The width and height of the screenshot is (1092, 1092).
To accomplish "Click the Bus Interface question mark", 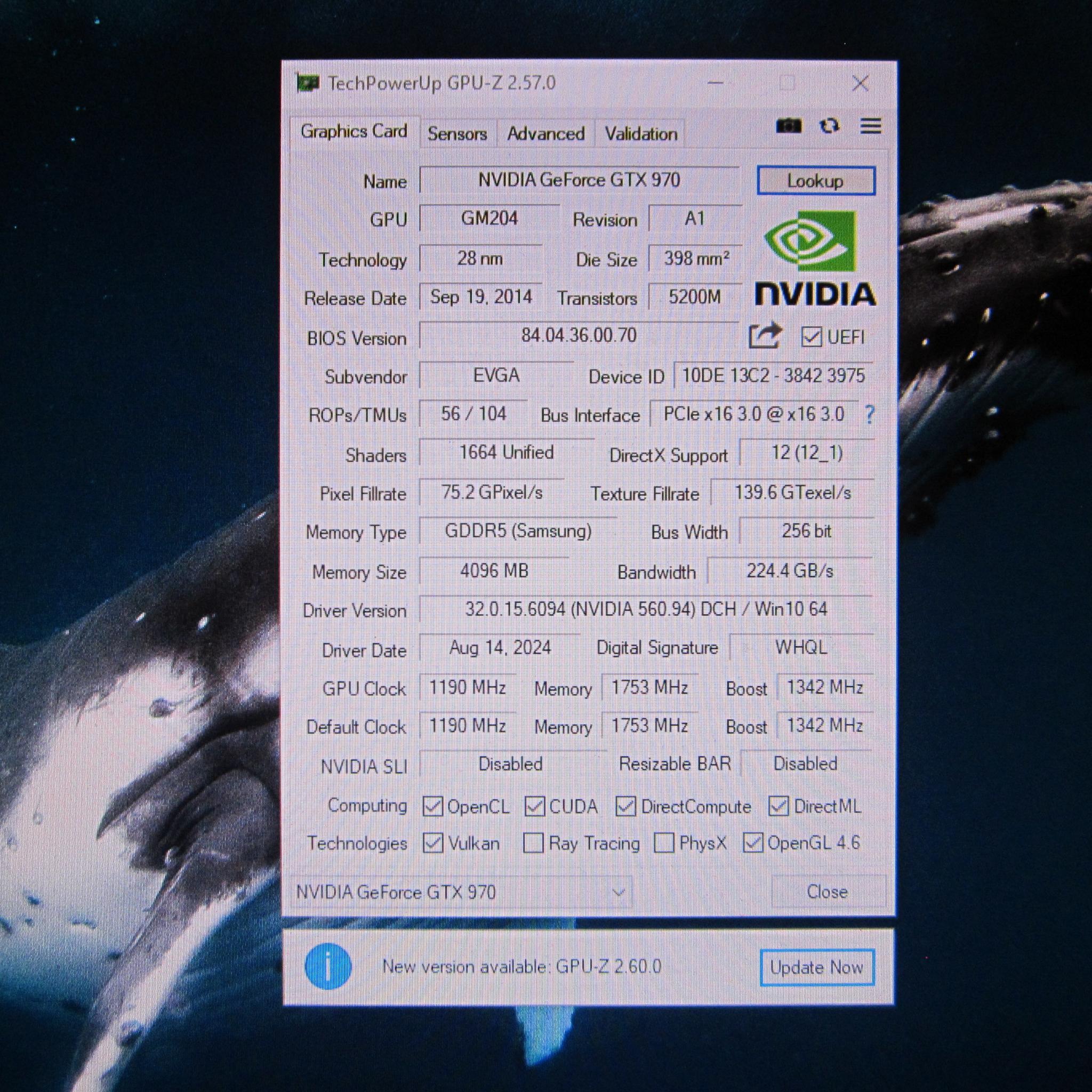I will [x=870, y=414].
